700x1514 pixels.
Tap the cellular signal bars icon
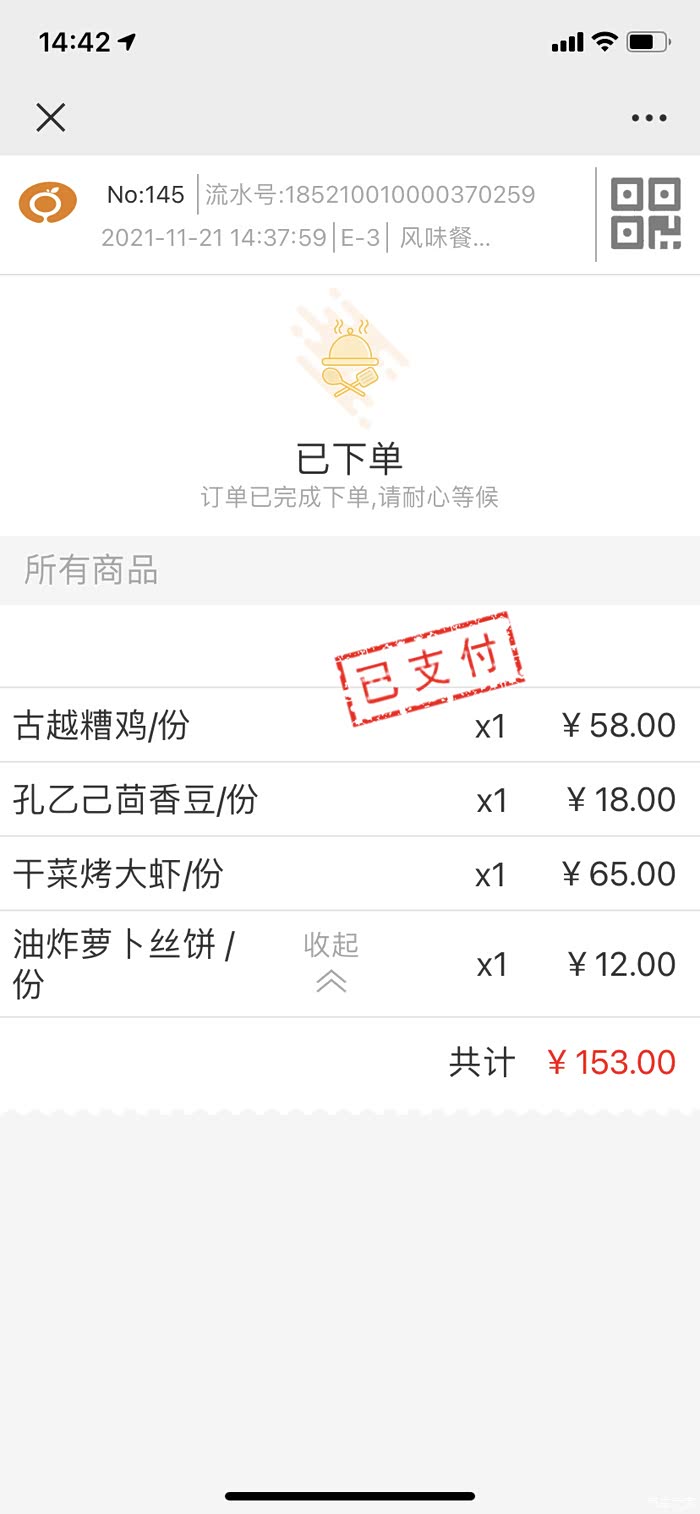coord(567,42)
